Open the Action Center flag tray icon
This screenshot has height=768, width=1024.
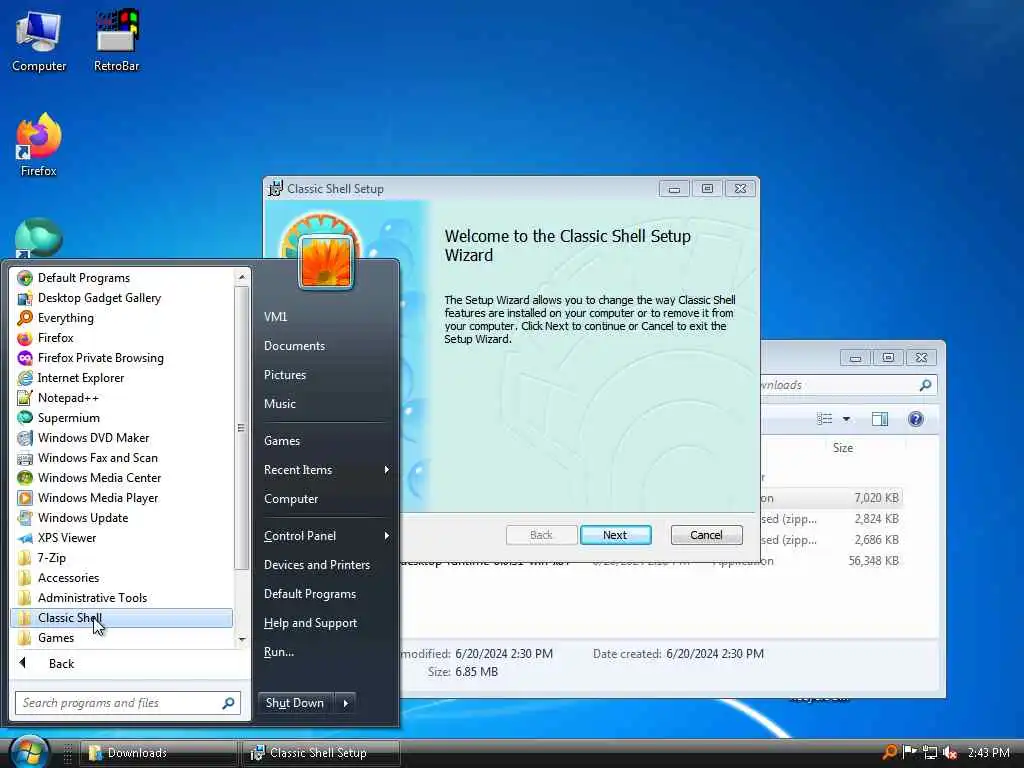(x=909, y=752)
